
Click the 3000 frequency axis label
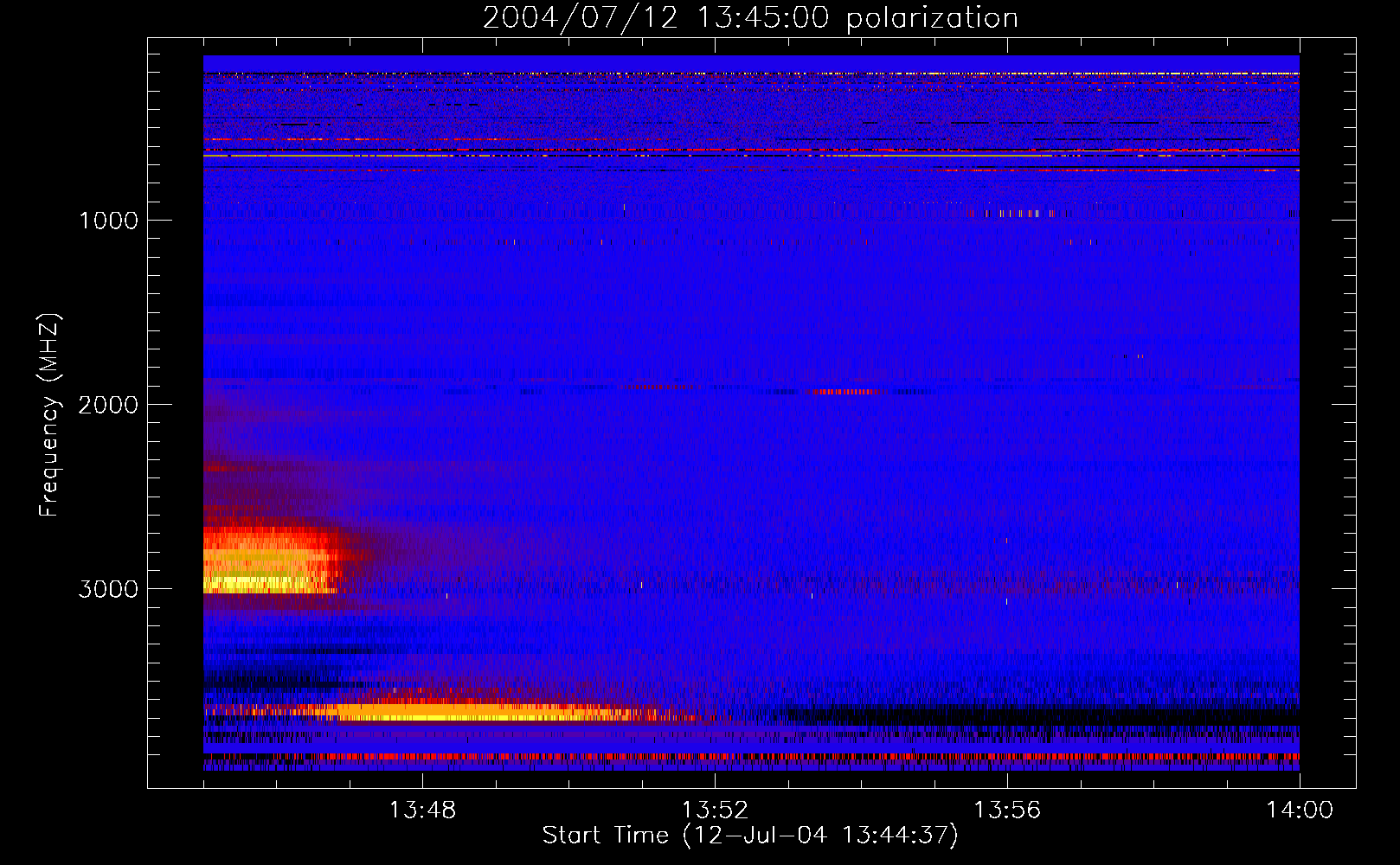pyautogui.click(x=108, y=589)
